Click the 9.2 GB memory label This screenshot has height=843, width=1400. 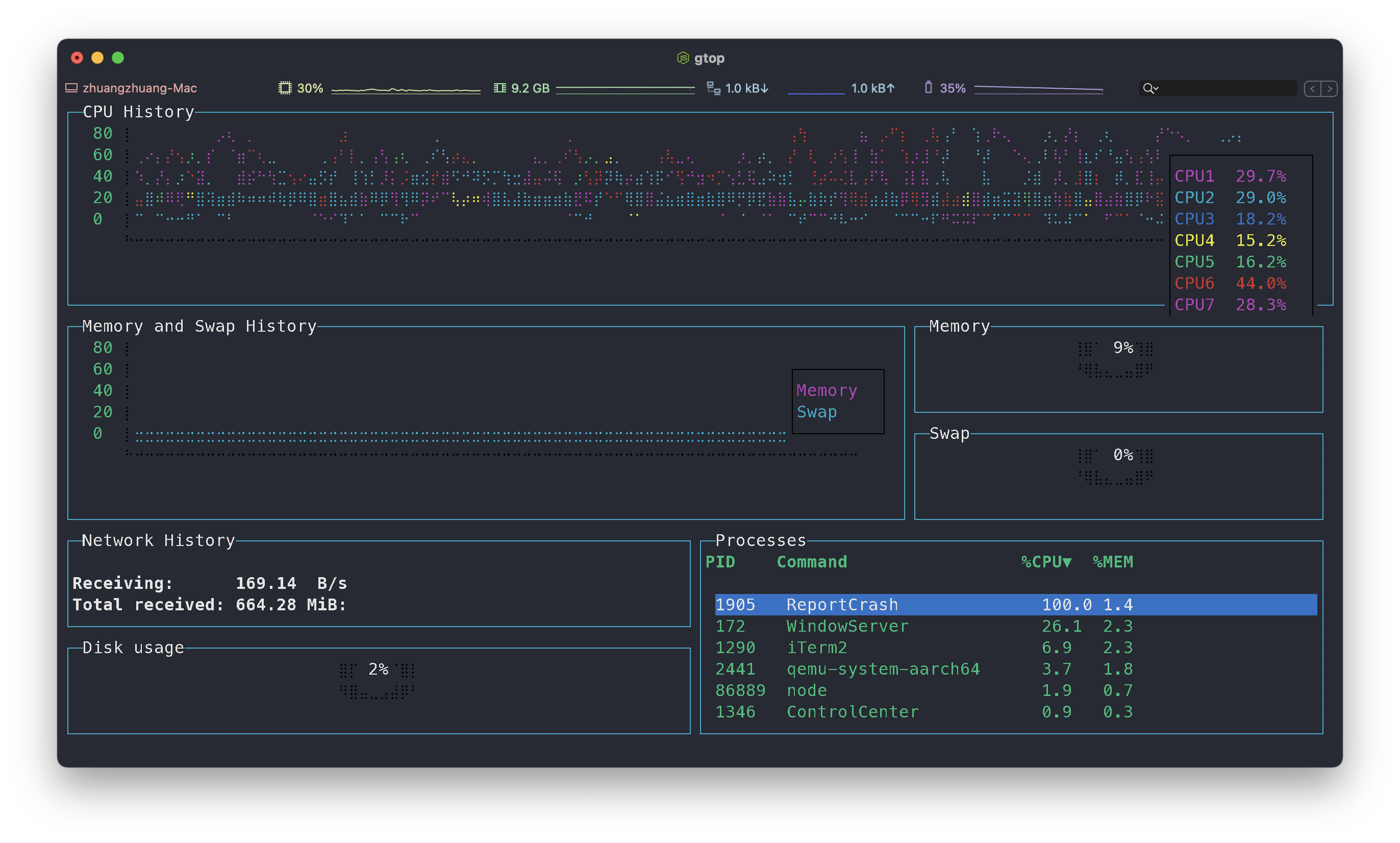point(530,88)
